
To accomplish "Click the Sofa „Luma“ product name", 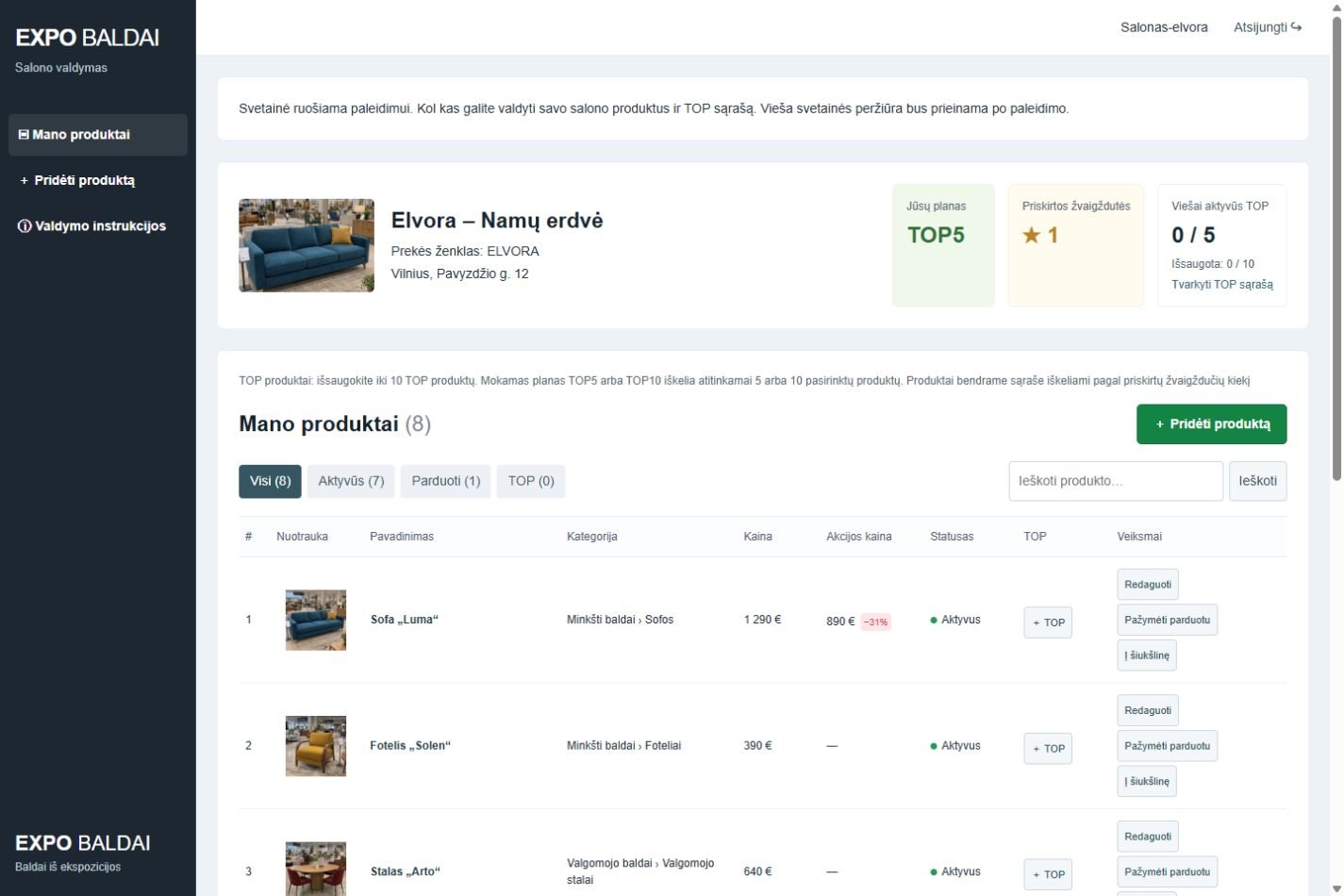I will [x=405, y=620].
